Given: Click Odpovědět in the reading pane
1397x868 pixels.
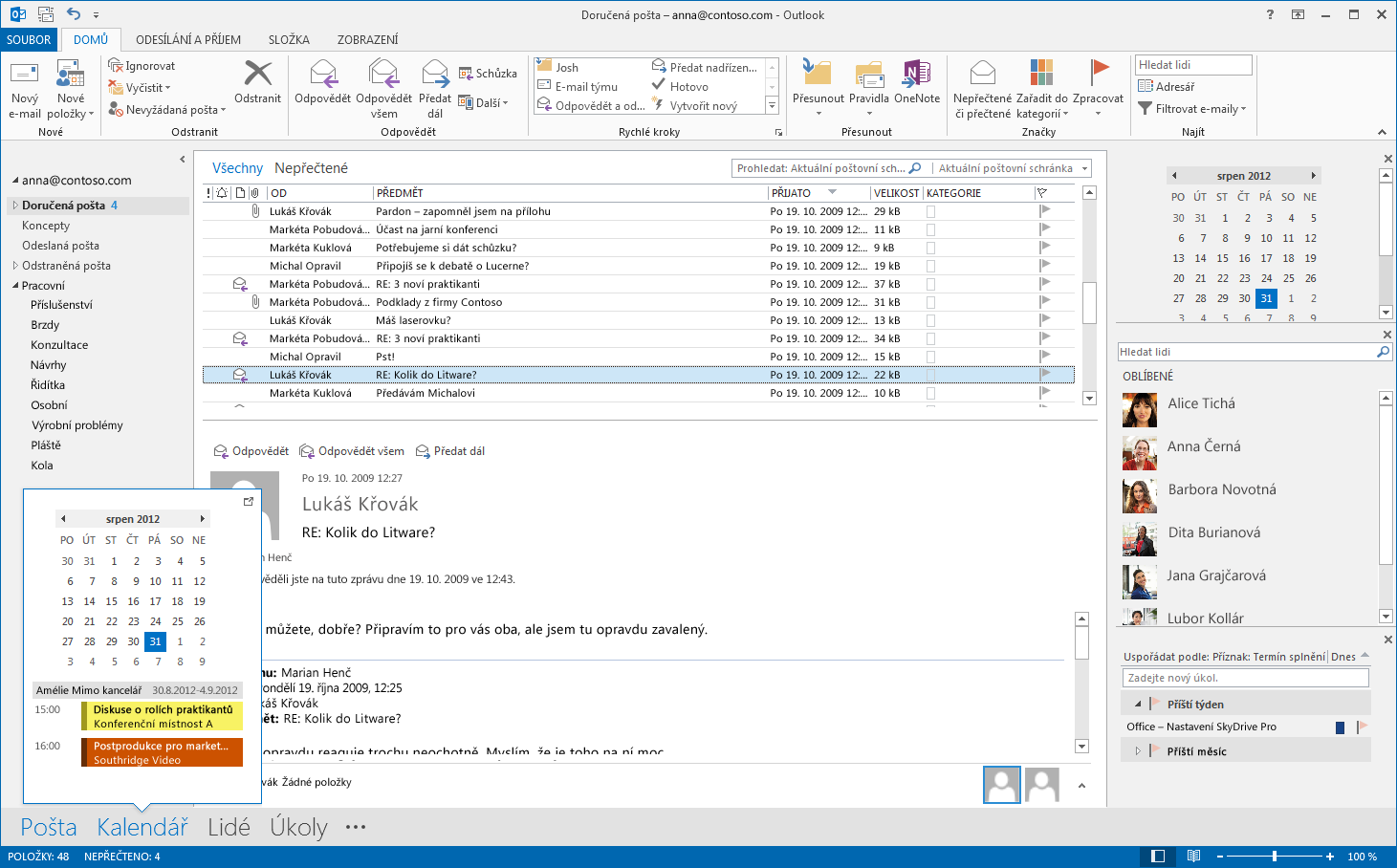Looking at the screenshot, I should (251, 451).
